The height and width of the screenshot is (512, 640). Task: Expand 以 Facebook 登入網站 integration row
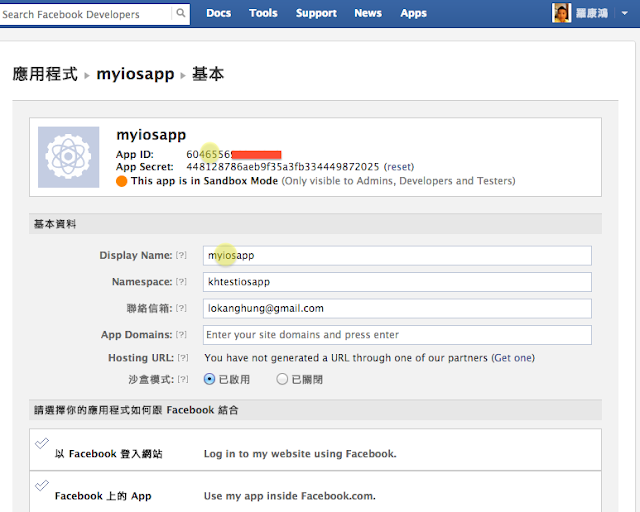click(x=315, y=450)
